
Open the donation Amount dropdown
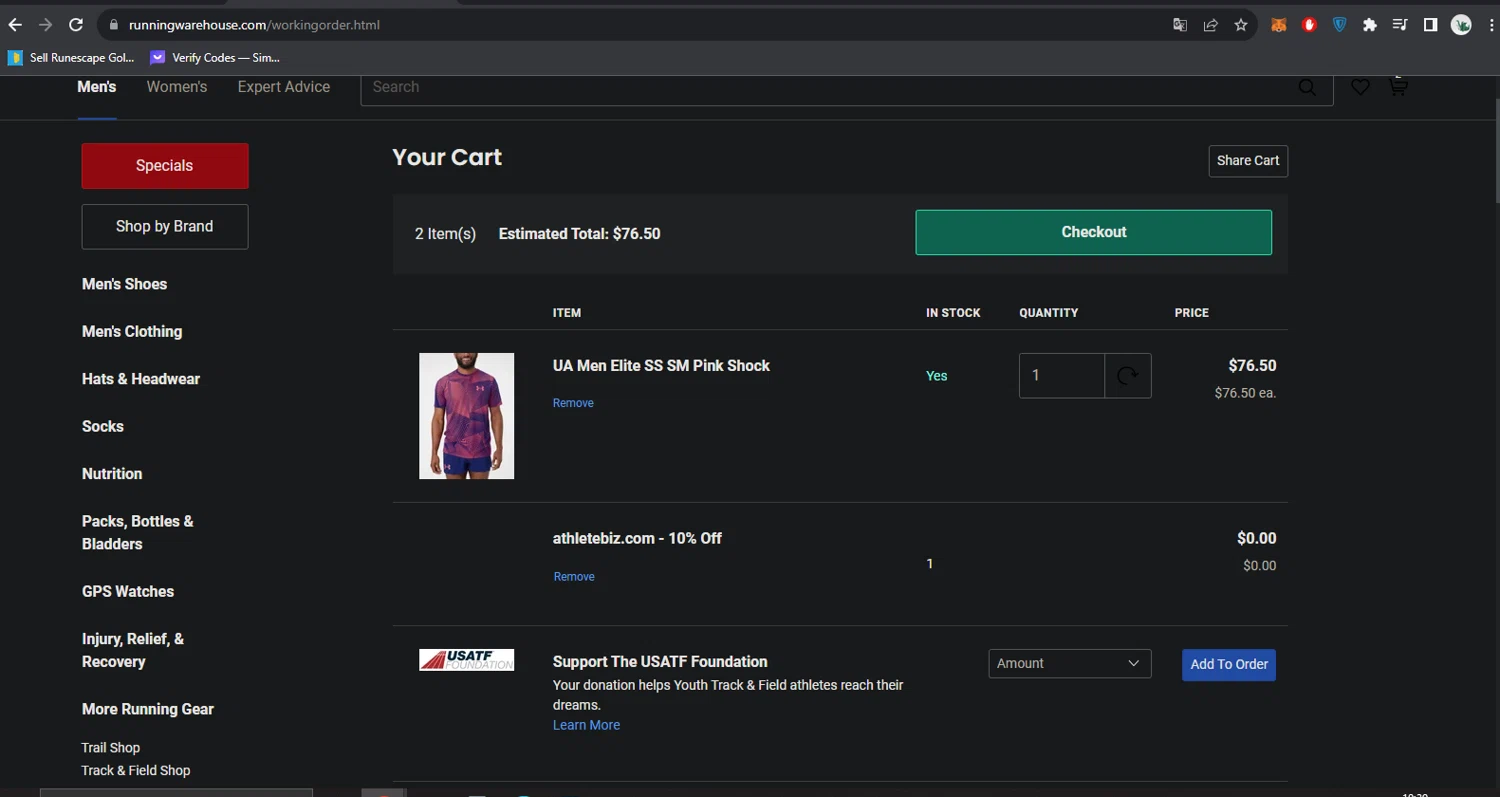tap(1070, 664)
